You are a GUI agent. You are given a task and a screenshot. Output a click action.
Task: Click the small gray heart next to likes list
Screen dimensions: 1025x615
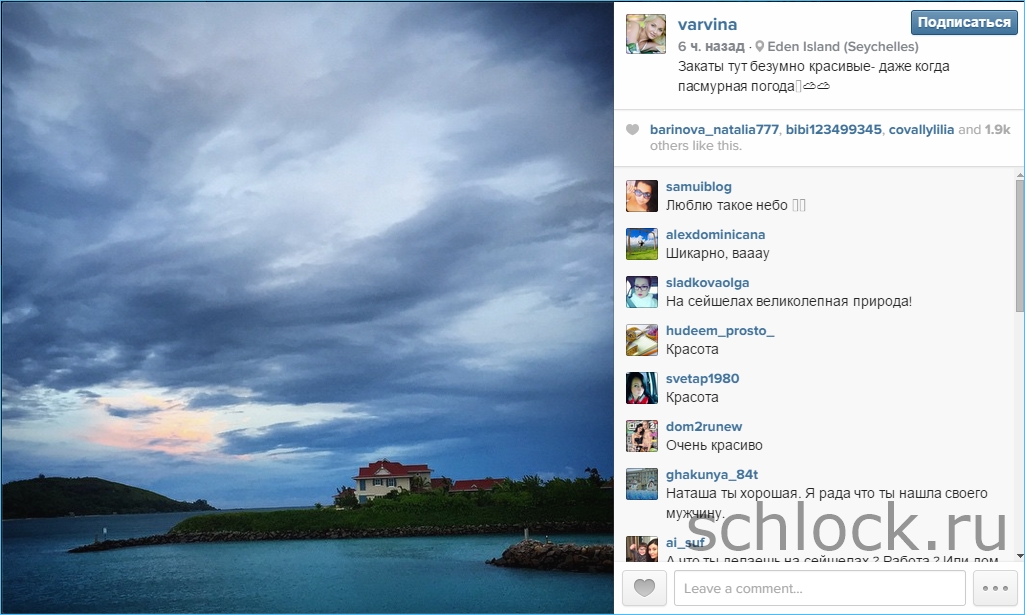632,129
